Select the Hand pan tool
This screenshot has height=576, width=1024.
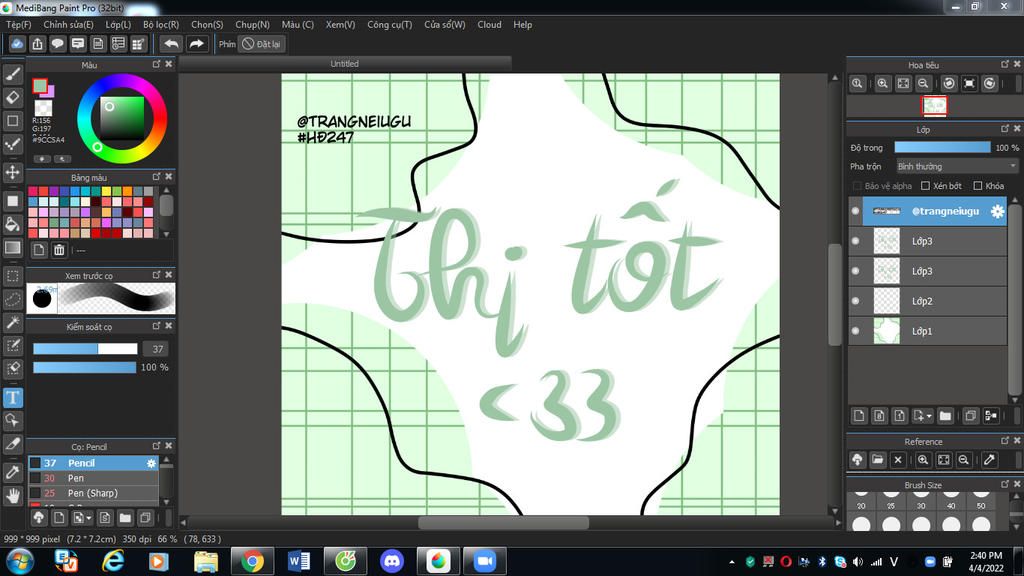[x=13, y=494]
